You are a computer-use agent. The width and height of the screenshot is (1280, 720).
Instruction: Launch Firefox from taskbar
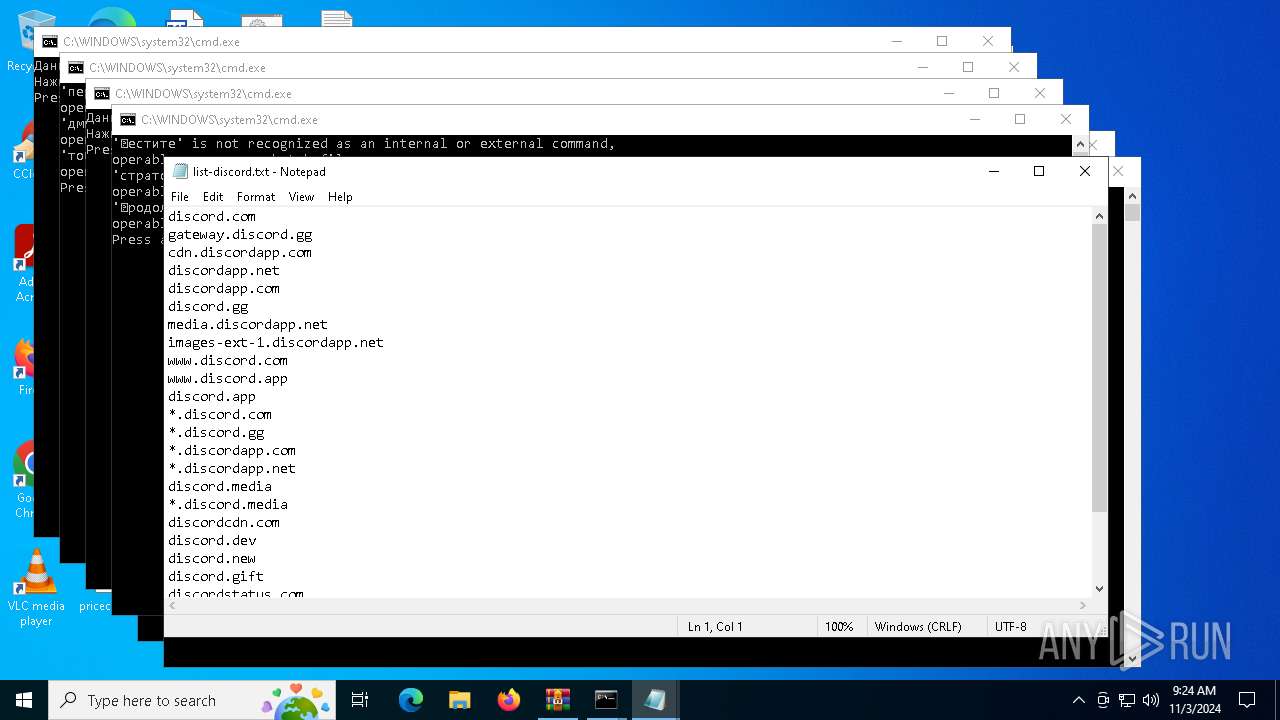click(509, 700)
